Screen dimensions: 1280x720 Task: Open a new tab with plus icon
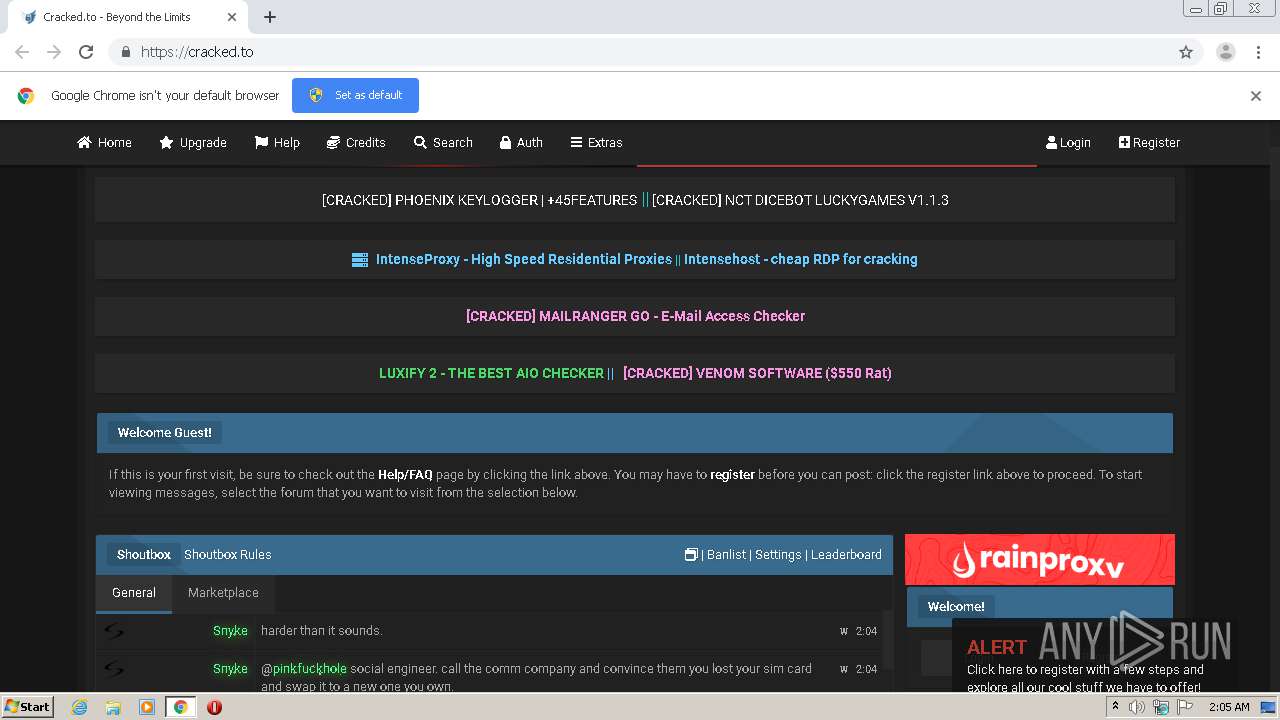click(270, 17)
